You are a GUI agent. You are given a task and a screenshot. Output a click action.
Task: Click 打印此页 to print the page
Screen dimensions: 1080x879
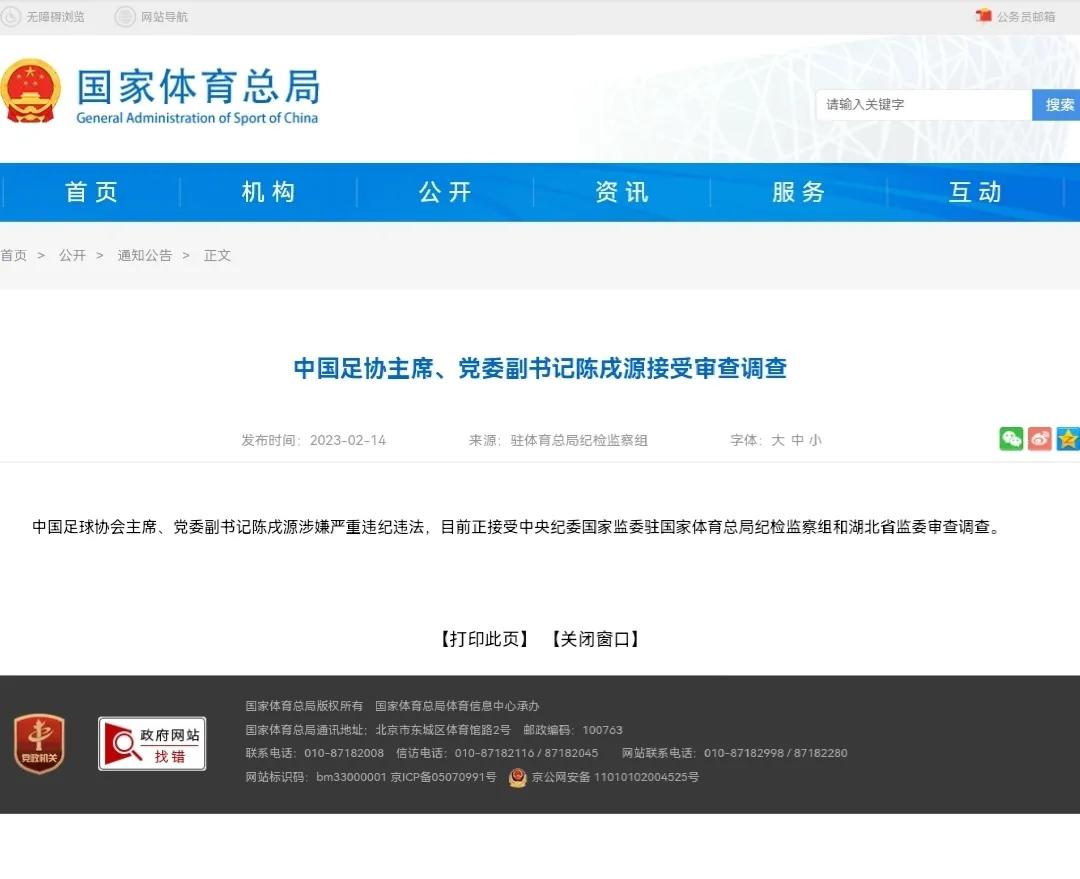click(x=485, y=639)
